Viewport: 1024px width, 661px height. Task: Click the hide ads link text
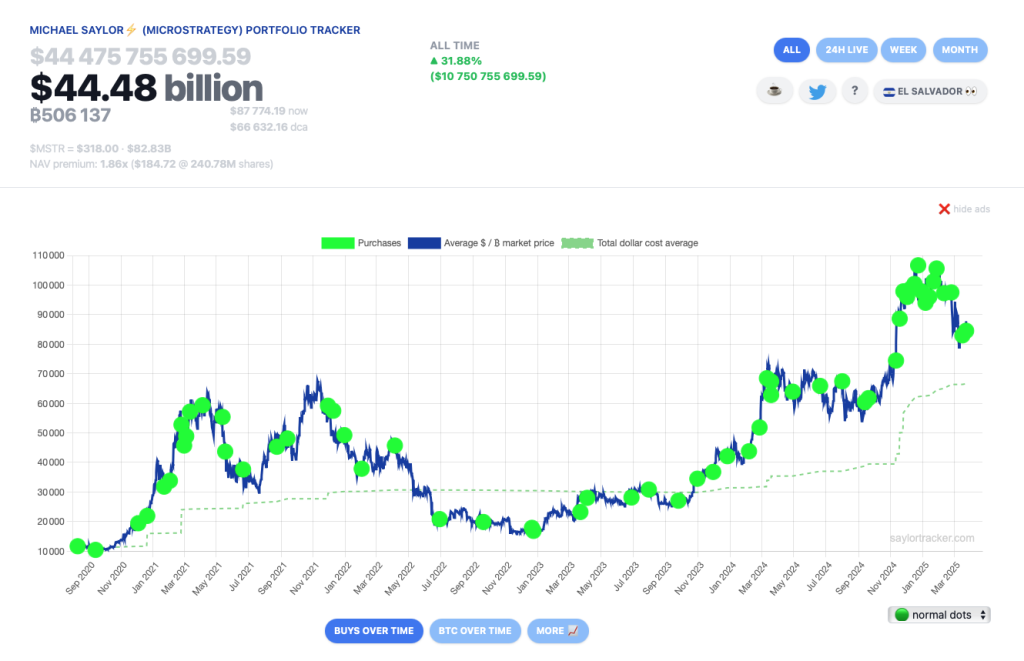click(971, 209)
